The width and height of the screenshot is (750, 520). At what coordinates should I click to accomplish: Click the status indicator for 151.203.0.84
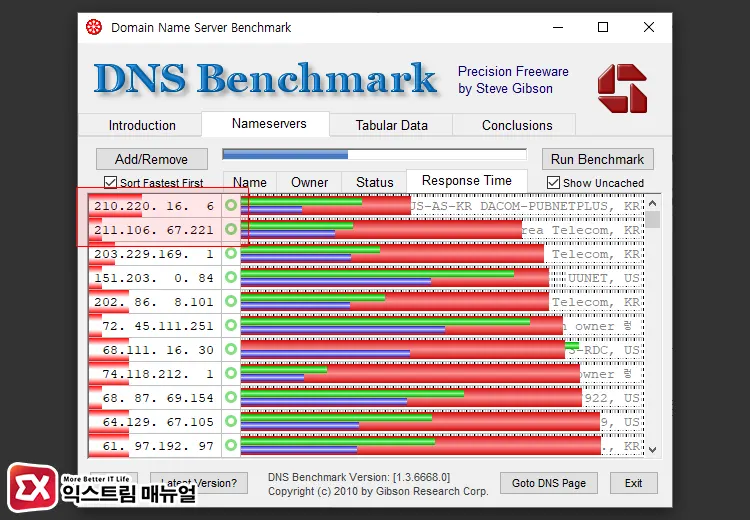[x=231, y=278]
